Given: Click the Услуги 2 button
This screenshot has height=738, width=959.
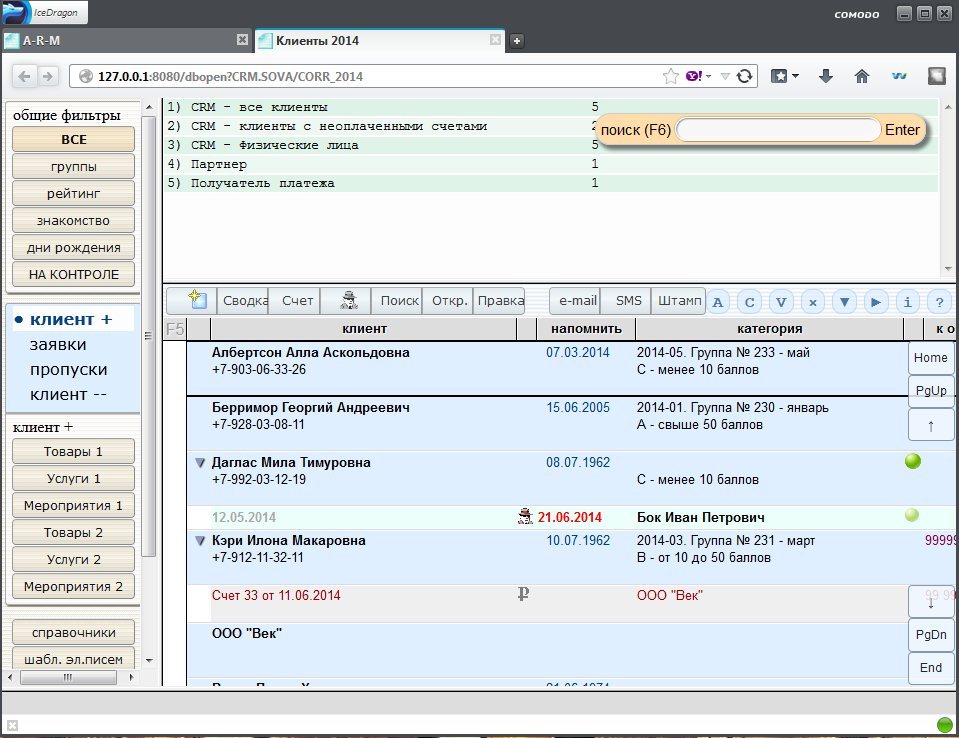Looking at the screenshot, I should coord(73,559).
